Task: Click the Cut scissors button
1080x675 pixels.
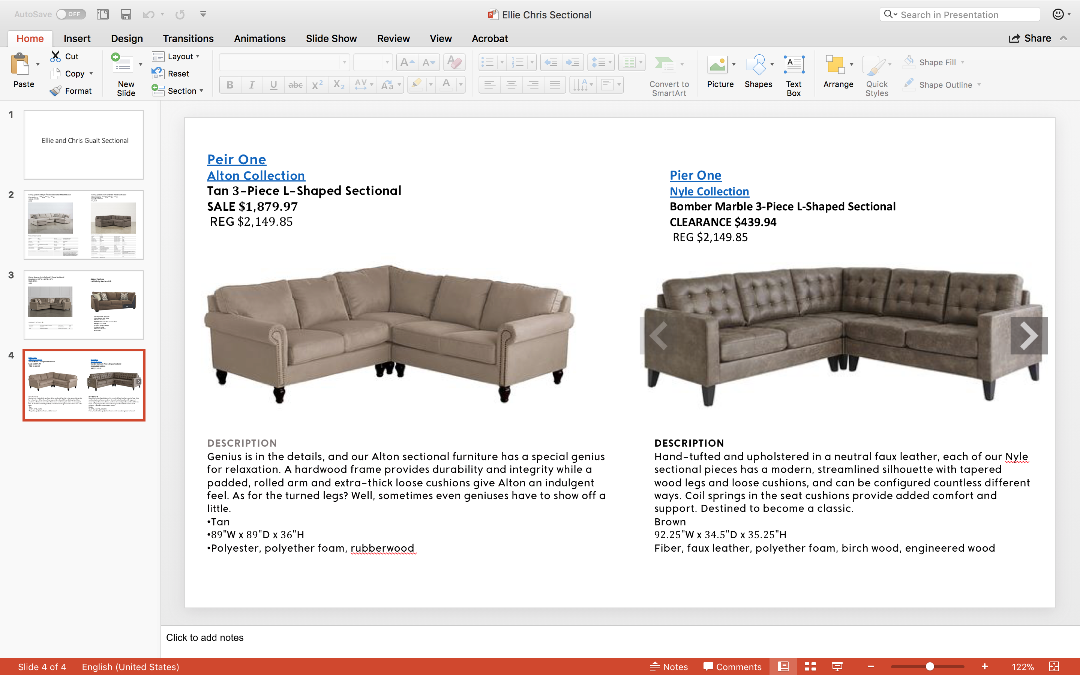Action: (x=64, y=56)
